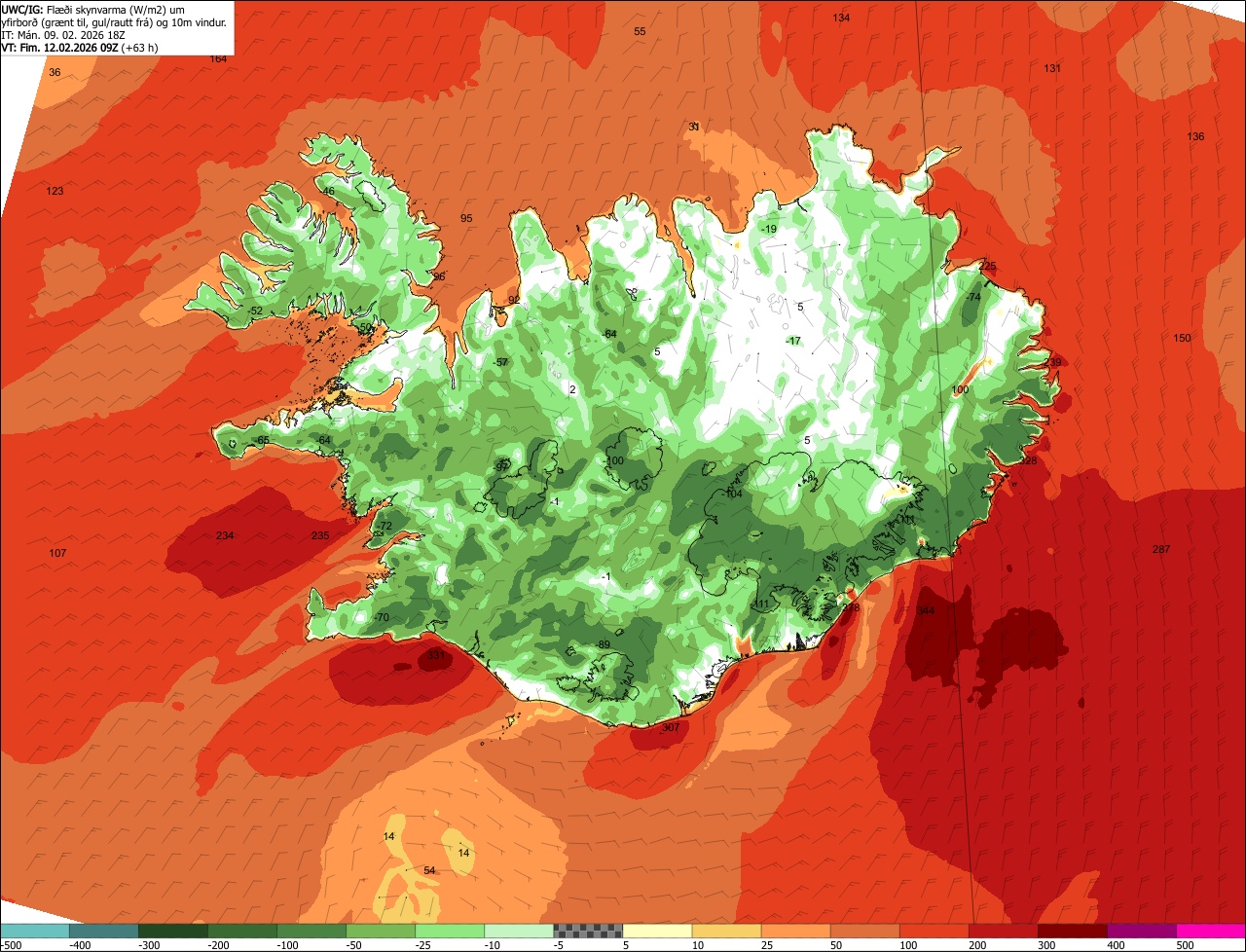Click the map value 136 near the right edge
The width and height of the screenshot is (1246, 952).
[1195, 137]
